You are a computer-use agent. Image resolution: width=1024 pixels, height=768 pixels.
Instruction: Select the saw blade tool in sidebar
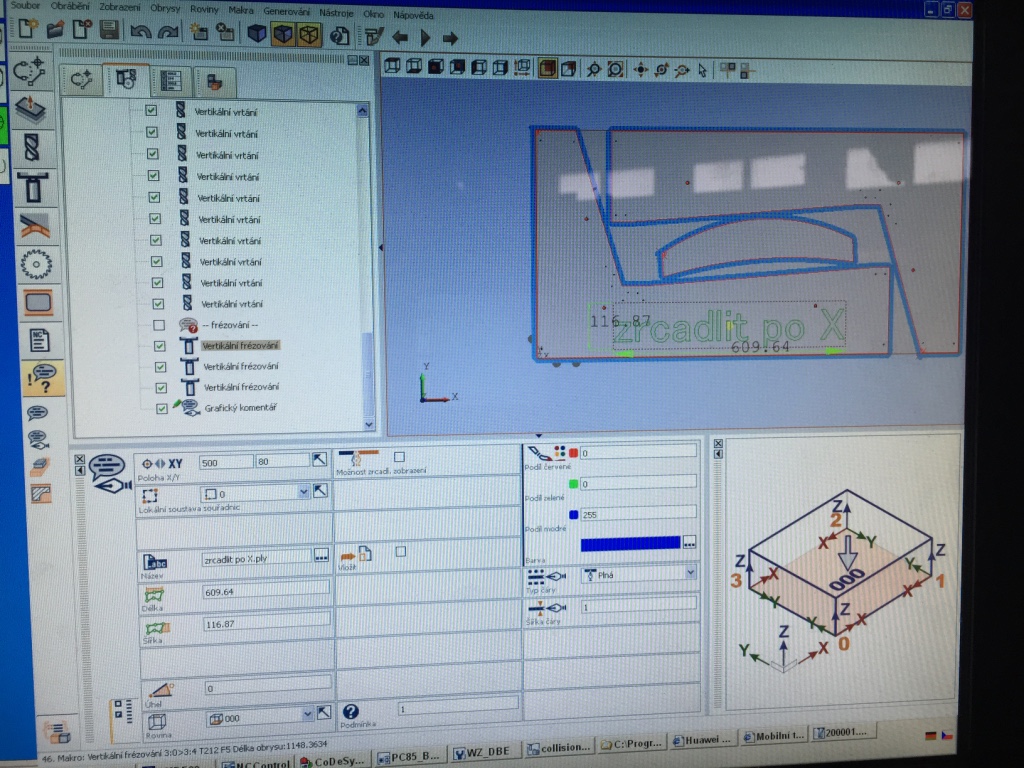36,264
